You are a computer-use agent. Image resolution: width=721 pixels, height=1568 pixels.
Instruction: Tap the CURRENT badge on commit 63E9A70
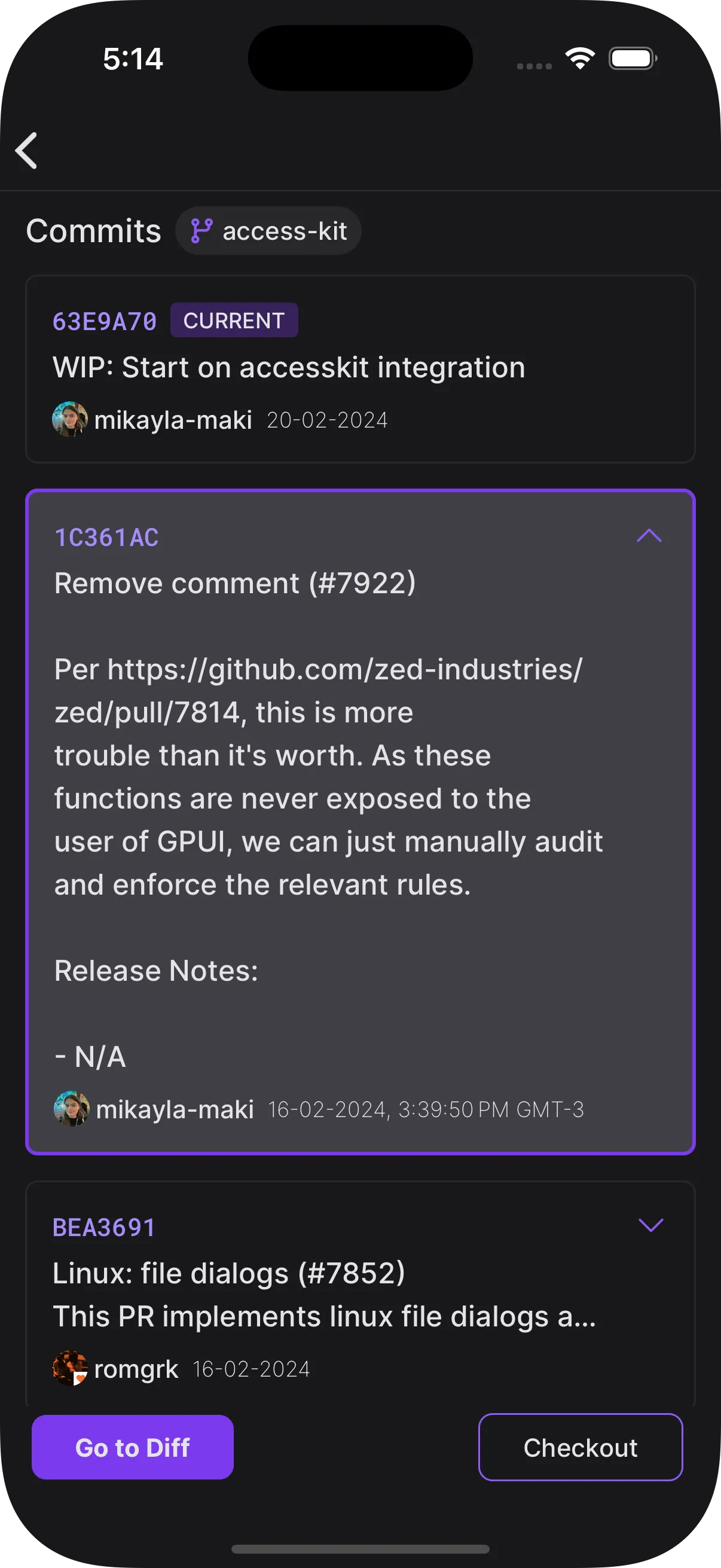(x=234, y=320)
